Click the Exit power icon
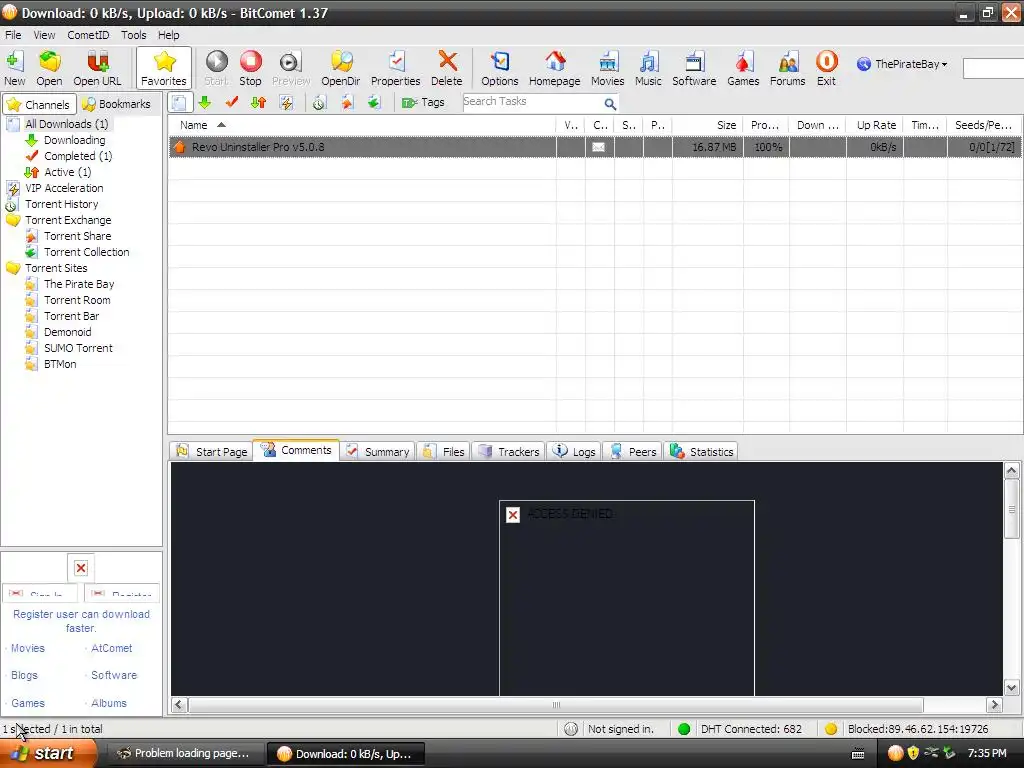The width and height of the screenshot is (1024, 768). [826, 68]
